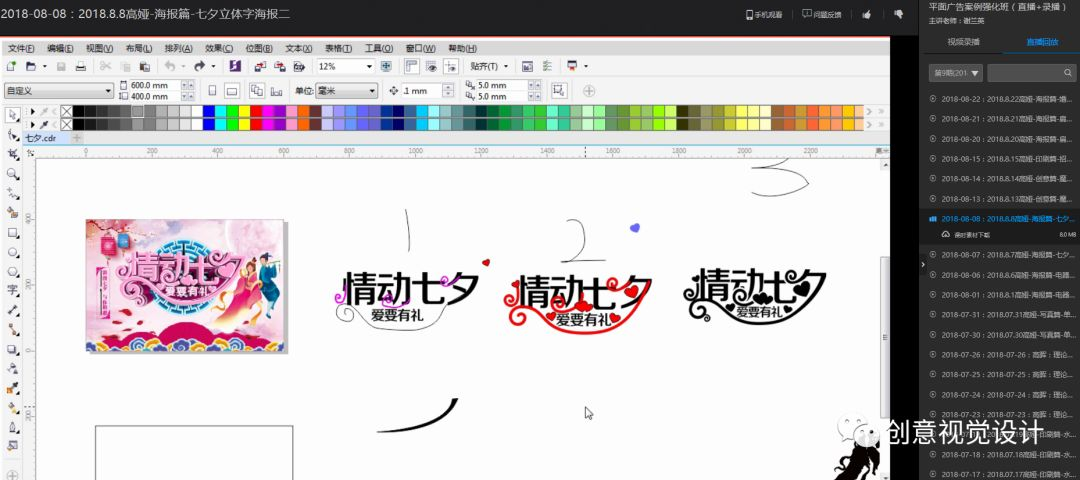Click Publish to PDF icon
The width and height of the screenshot is (1080, 480).
pyautogui.click(x=300, y=66)
